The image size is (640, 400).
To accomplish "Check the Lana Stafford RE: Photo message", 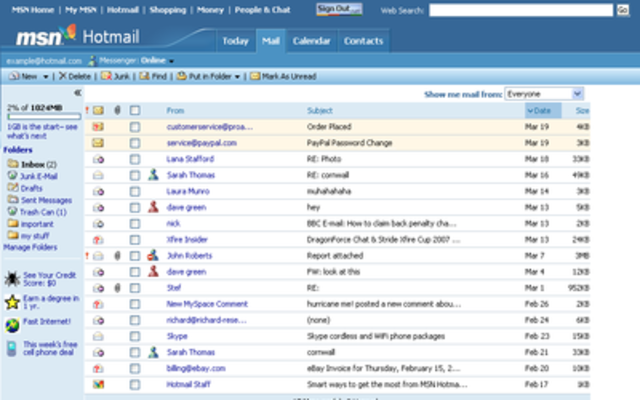I will [x=135, y=159].
